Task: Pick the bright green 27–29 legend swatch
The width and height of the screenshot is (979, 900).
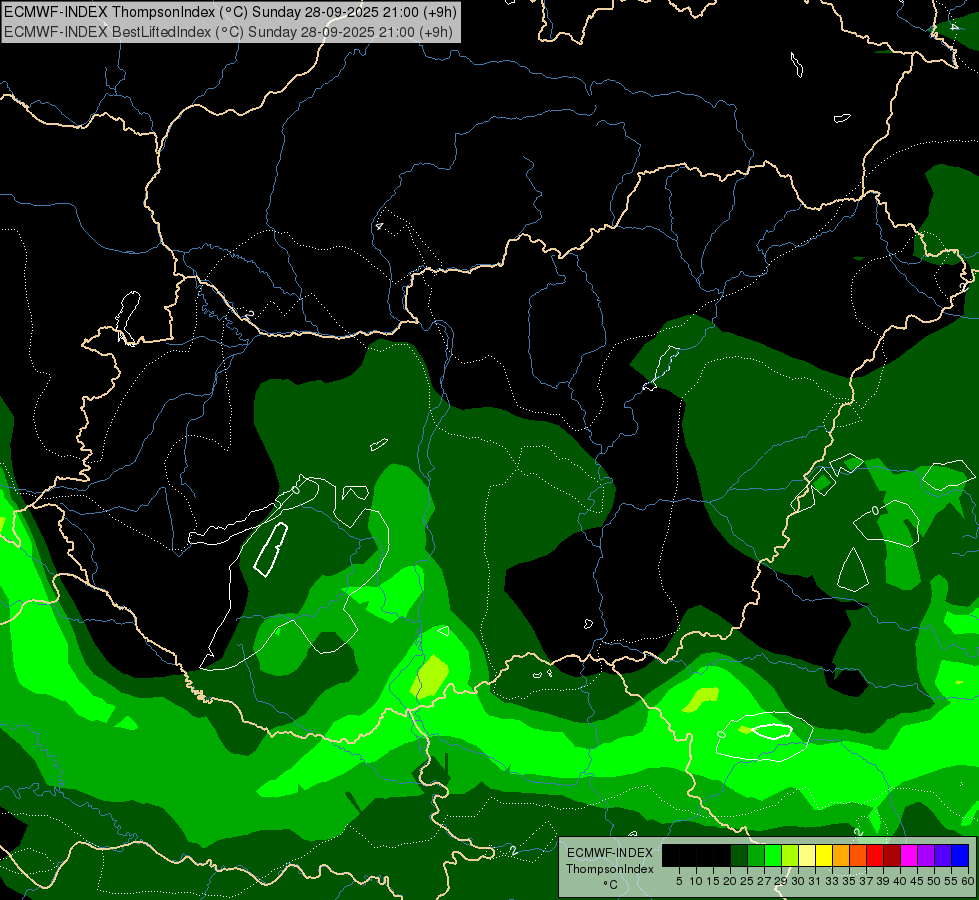Action: [x=773, y=856]
